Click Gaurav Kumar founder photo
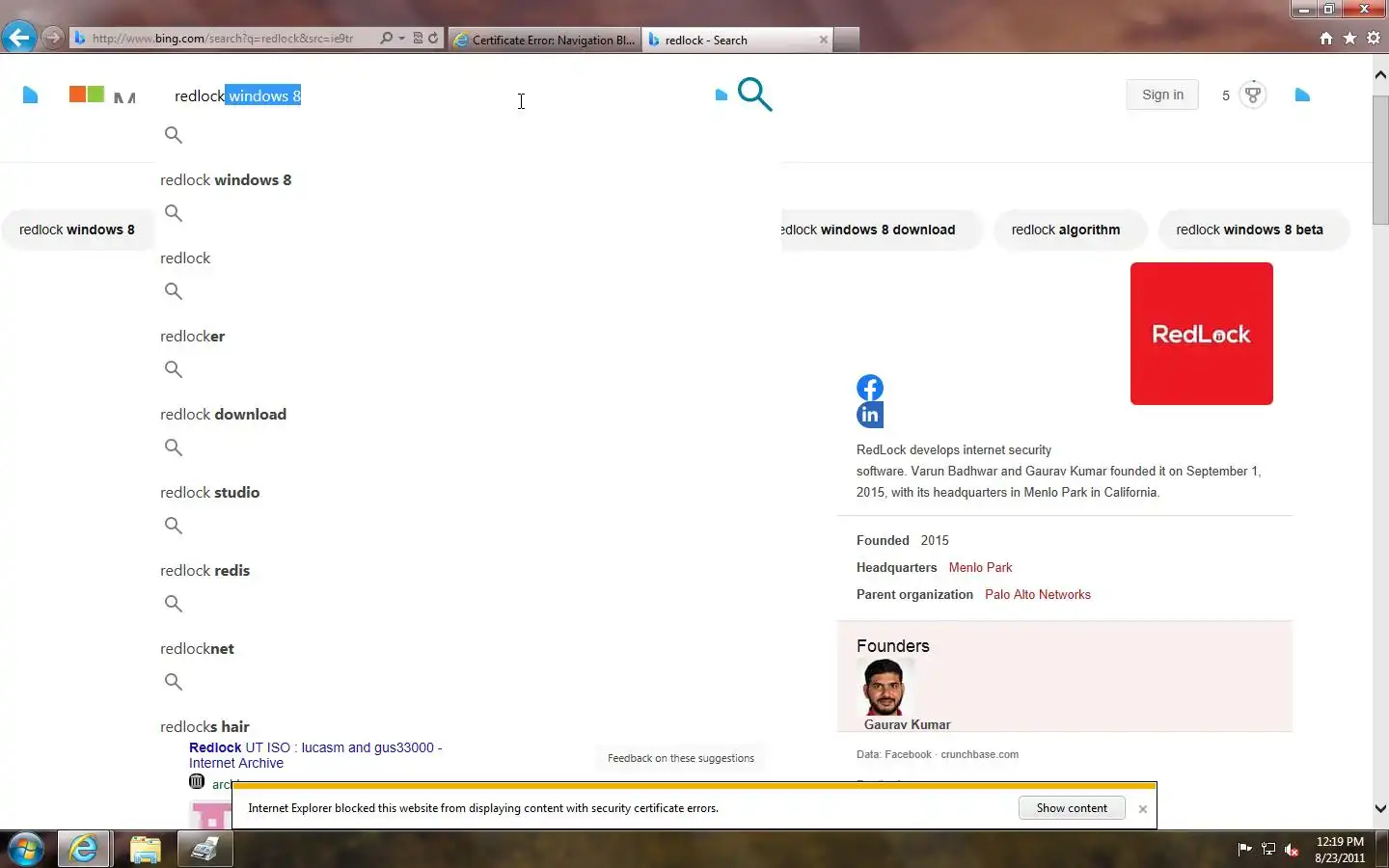The height and width of the screenshot is (868, 1389). tap(884, 688)
